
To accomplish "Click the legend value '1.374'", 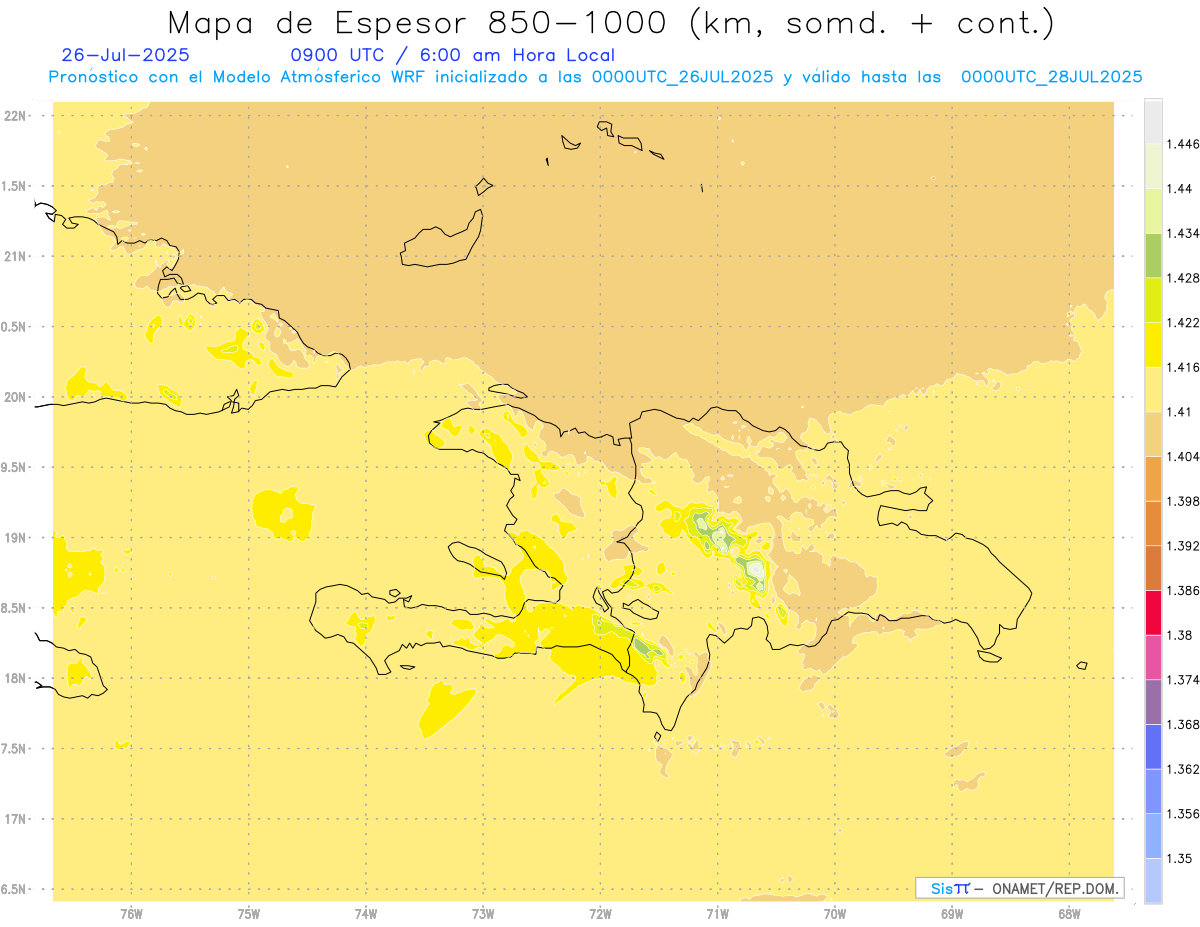I will (1182, 680).
